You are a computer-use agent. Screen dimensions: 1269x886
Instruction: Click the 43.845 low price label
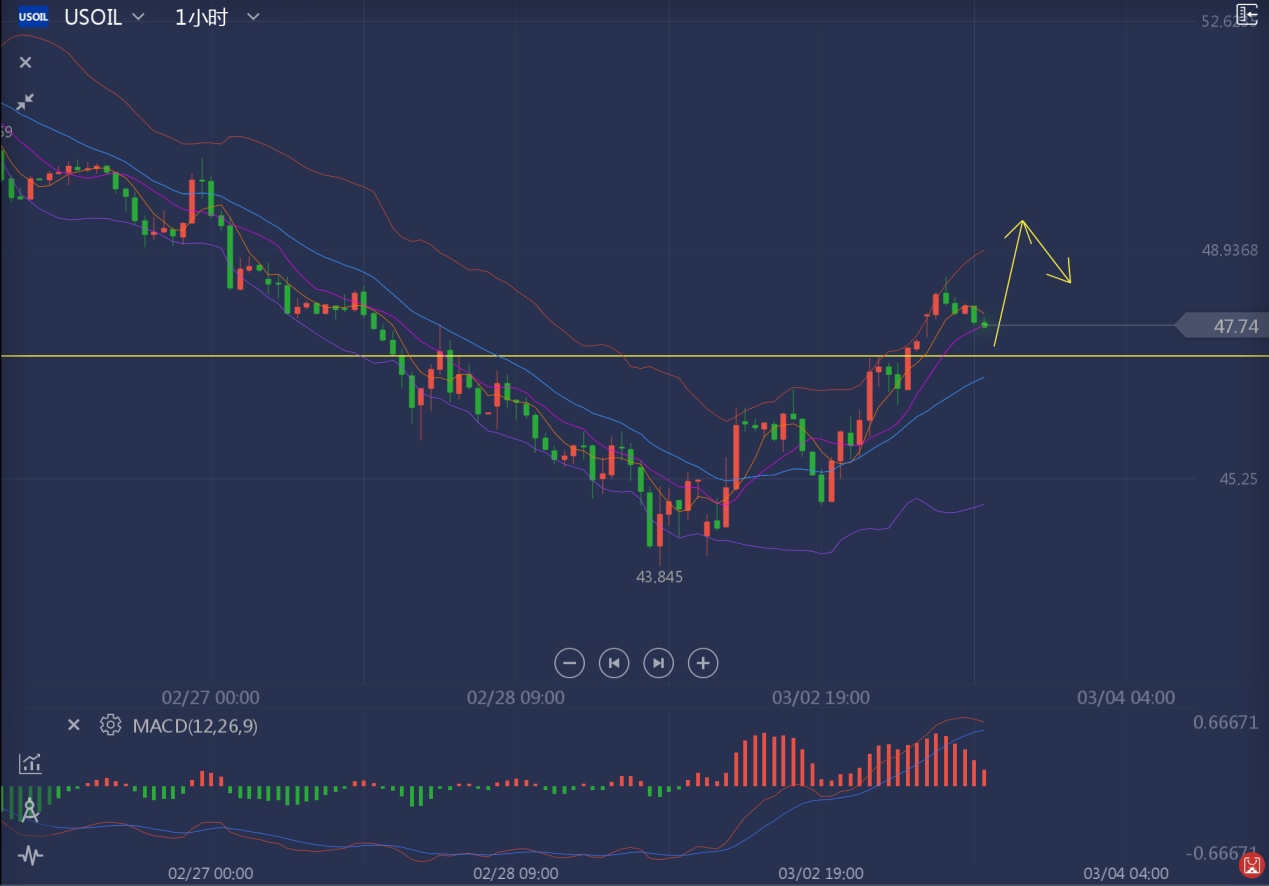coord(659,577)
